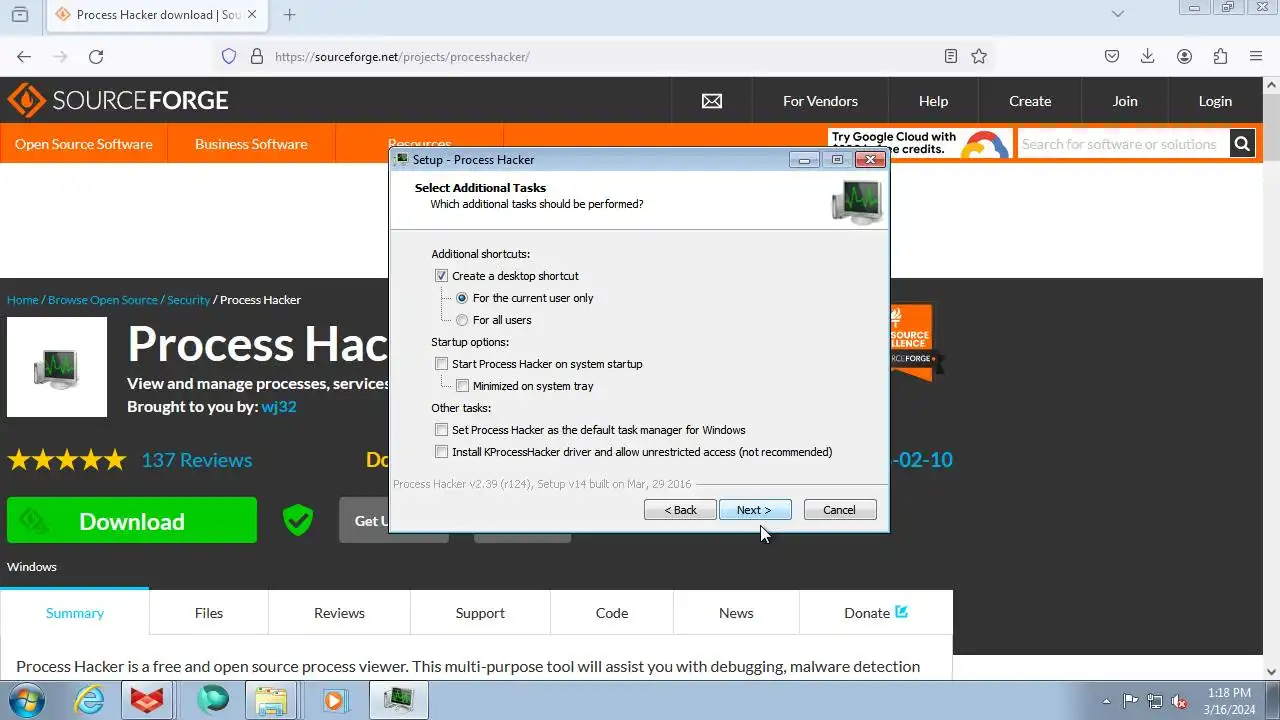Open Windows Explorer folder in taskbar
Viewport: 1280px width, 720px height.
(x=270, y=700)
